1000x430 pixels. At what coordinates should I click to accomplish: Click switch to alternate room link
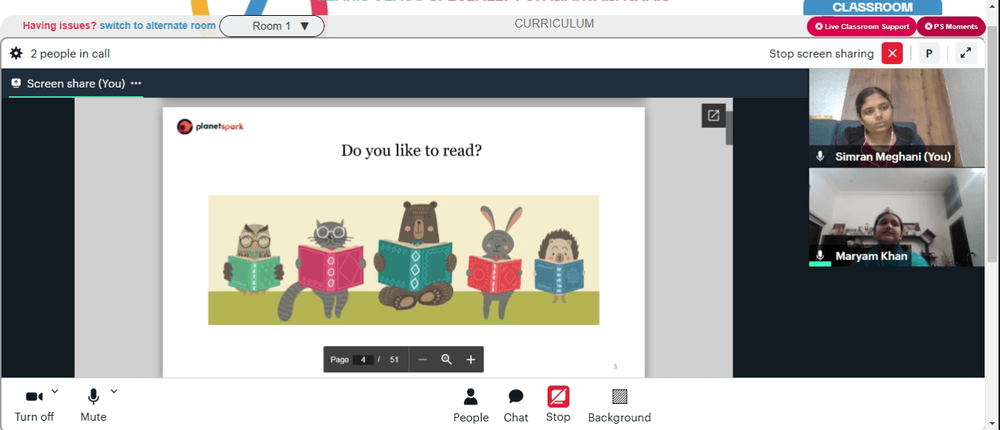[158, 26]
